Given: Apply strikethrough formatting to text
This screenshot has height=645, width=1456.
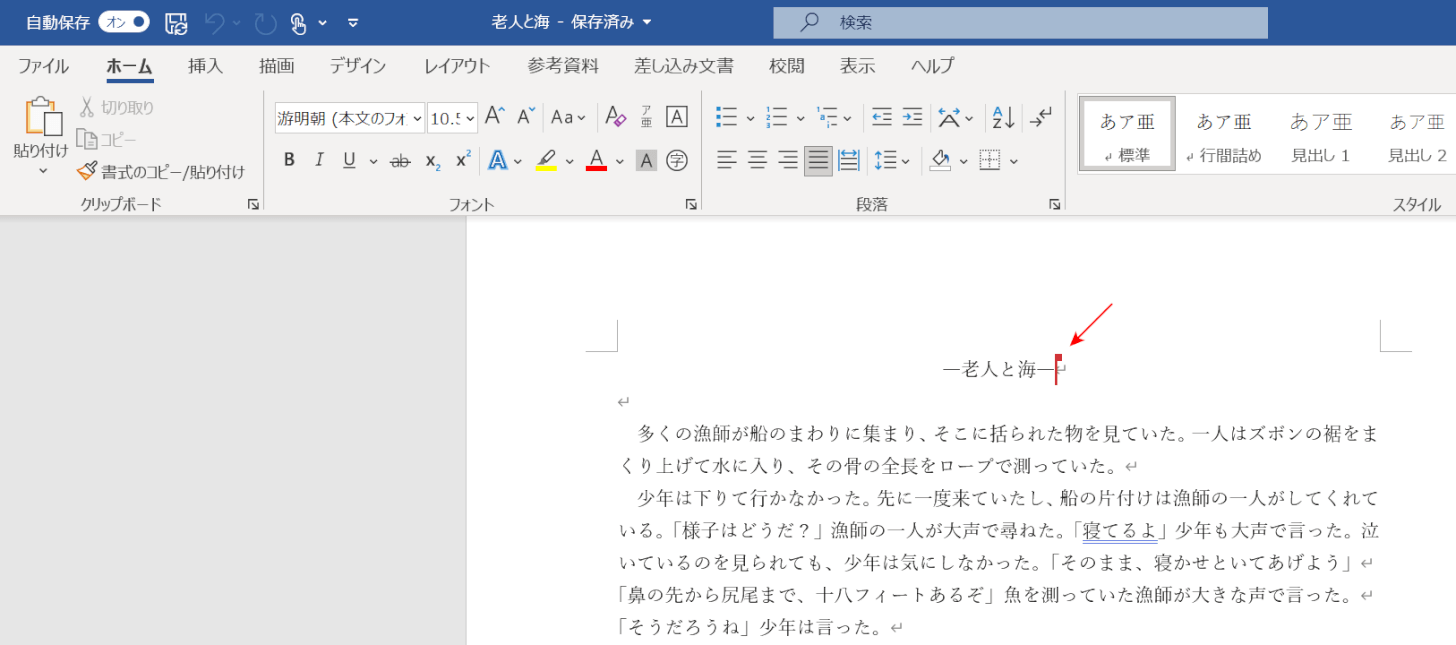Looking at the screenshot, I should [x=400, y=160].
